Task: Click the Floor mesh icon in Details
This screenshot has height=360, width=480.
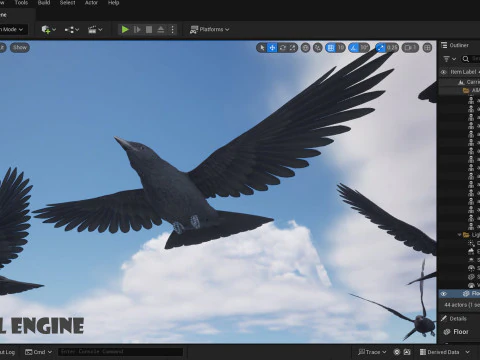Action: 447,332
